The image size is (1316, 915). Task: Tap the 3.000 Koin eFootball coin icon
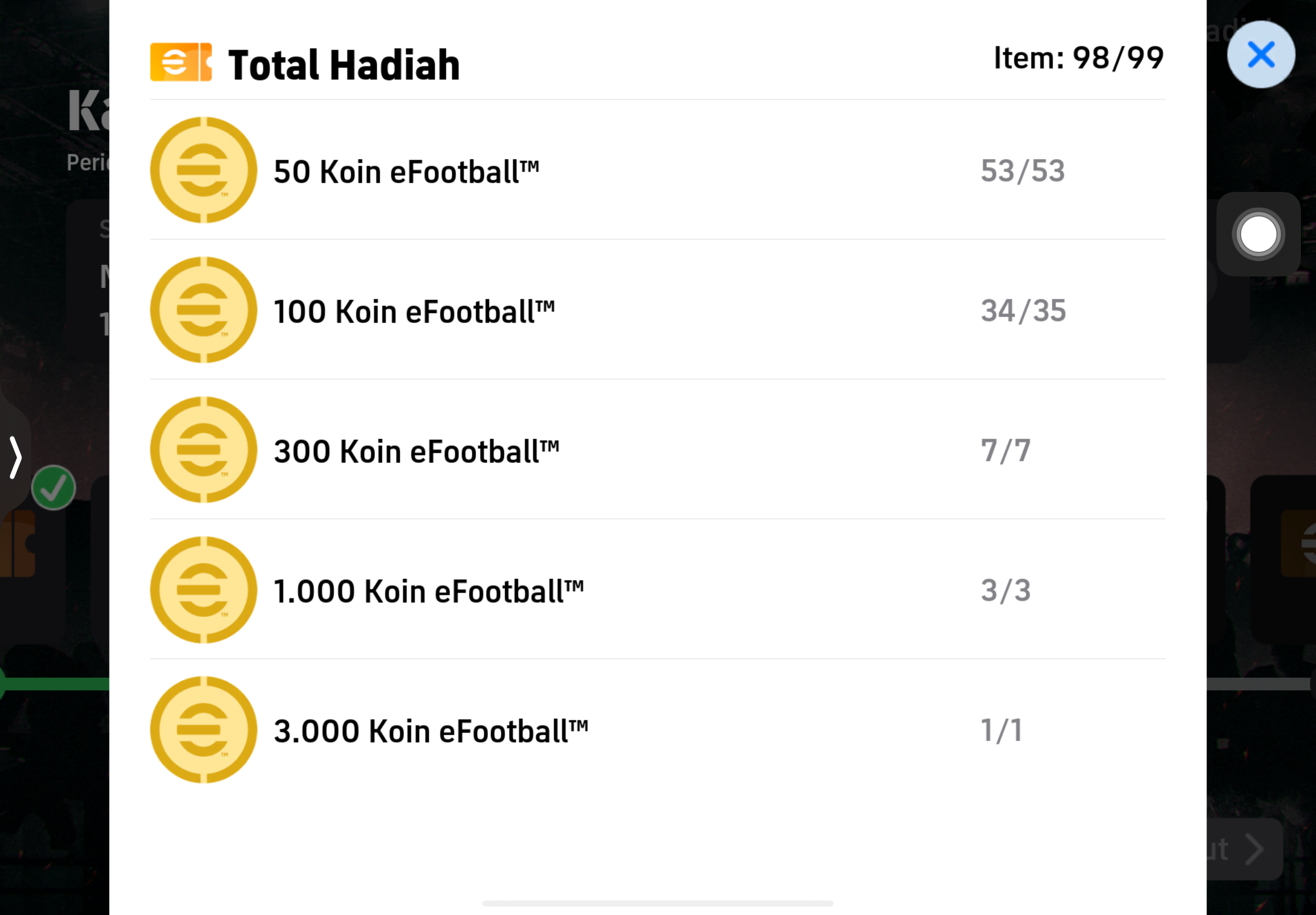(x=204, y=729)
